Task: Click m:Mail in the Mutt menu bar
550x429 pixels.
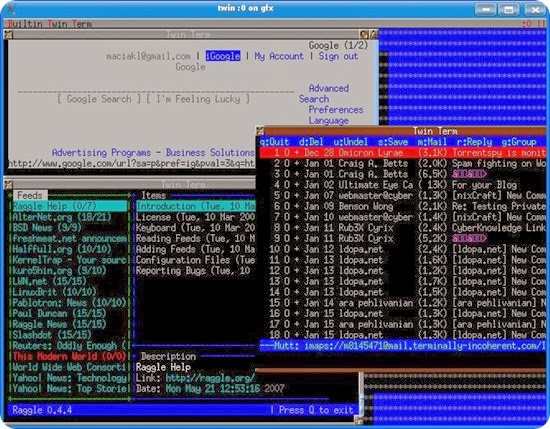Action: (x=432, y=142)
